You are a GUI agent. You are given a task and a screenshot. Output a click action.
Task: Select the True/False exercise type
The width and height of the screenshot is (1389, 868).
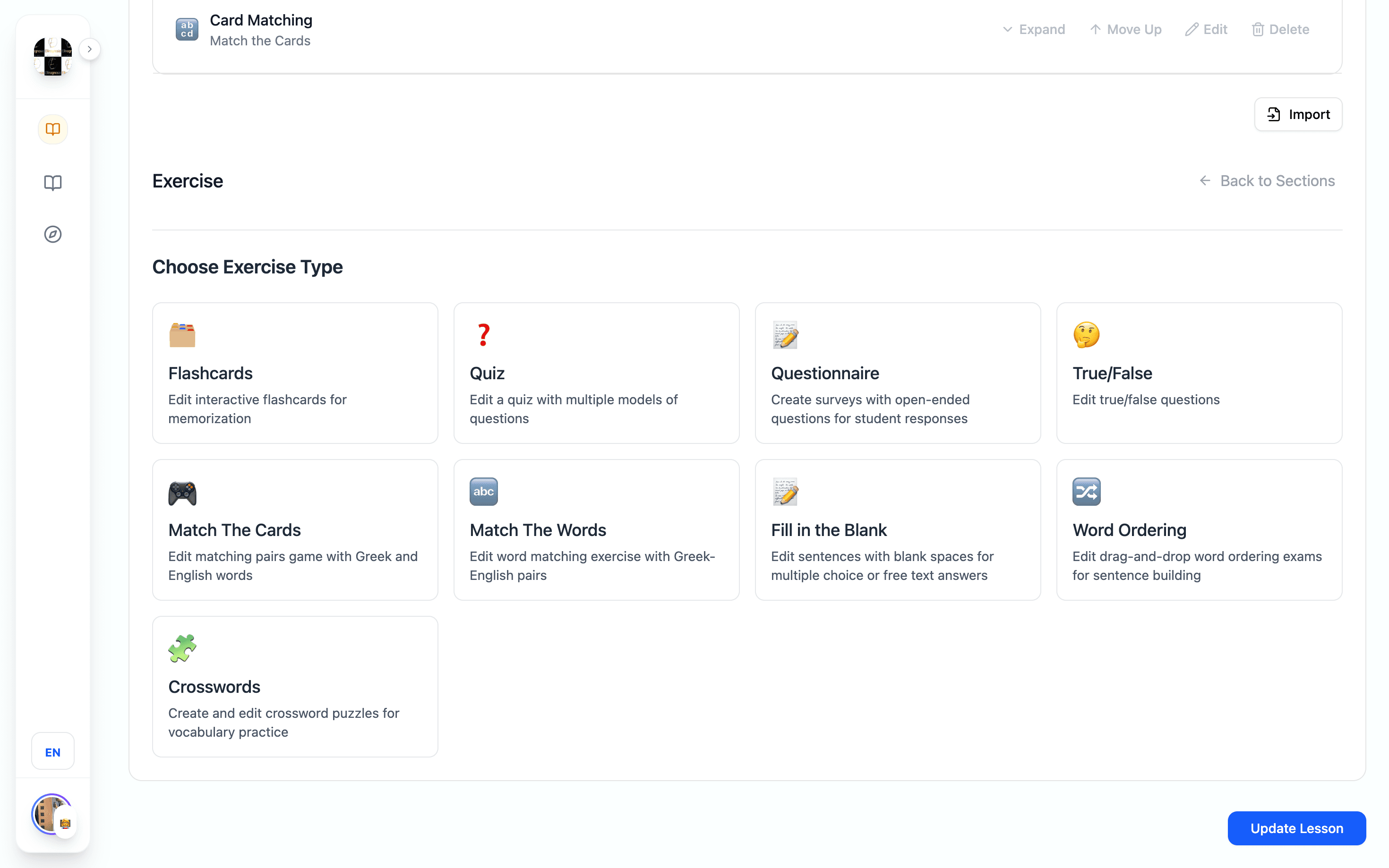pos(1198,373)
